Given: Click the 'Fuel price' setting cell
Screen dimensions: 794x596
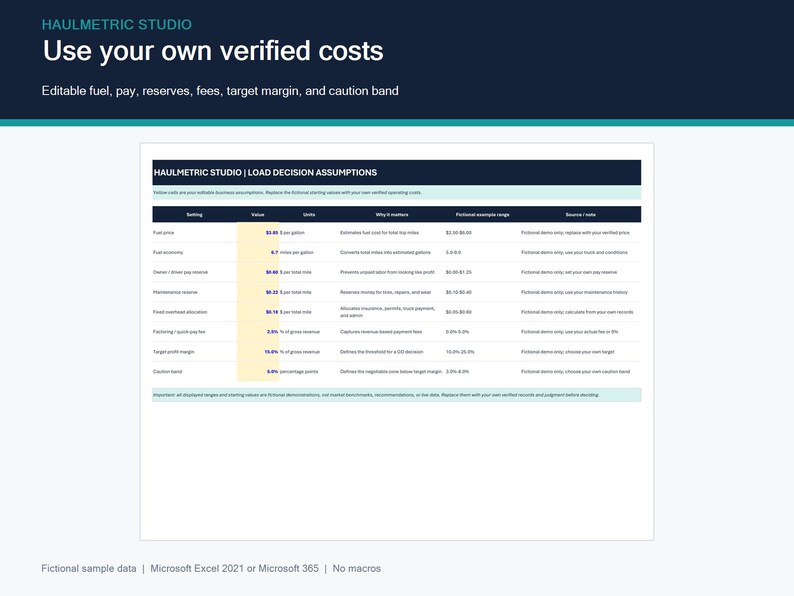Looking at the screenshot, I should pyautogui.click(x=164, y=233).
